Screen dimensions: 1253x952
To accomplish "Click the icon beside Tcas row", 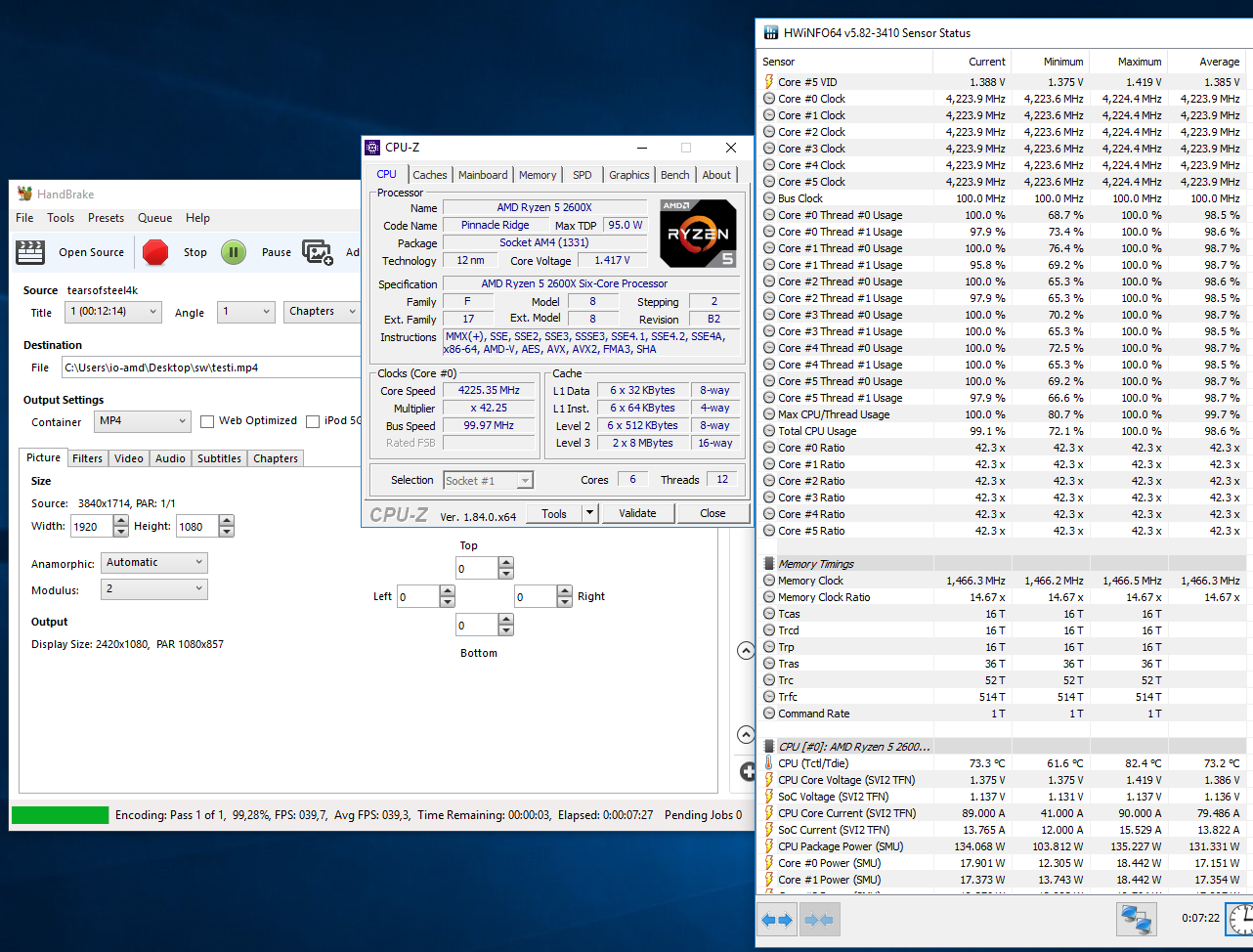I will coord(769,614).
